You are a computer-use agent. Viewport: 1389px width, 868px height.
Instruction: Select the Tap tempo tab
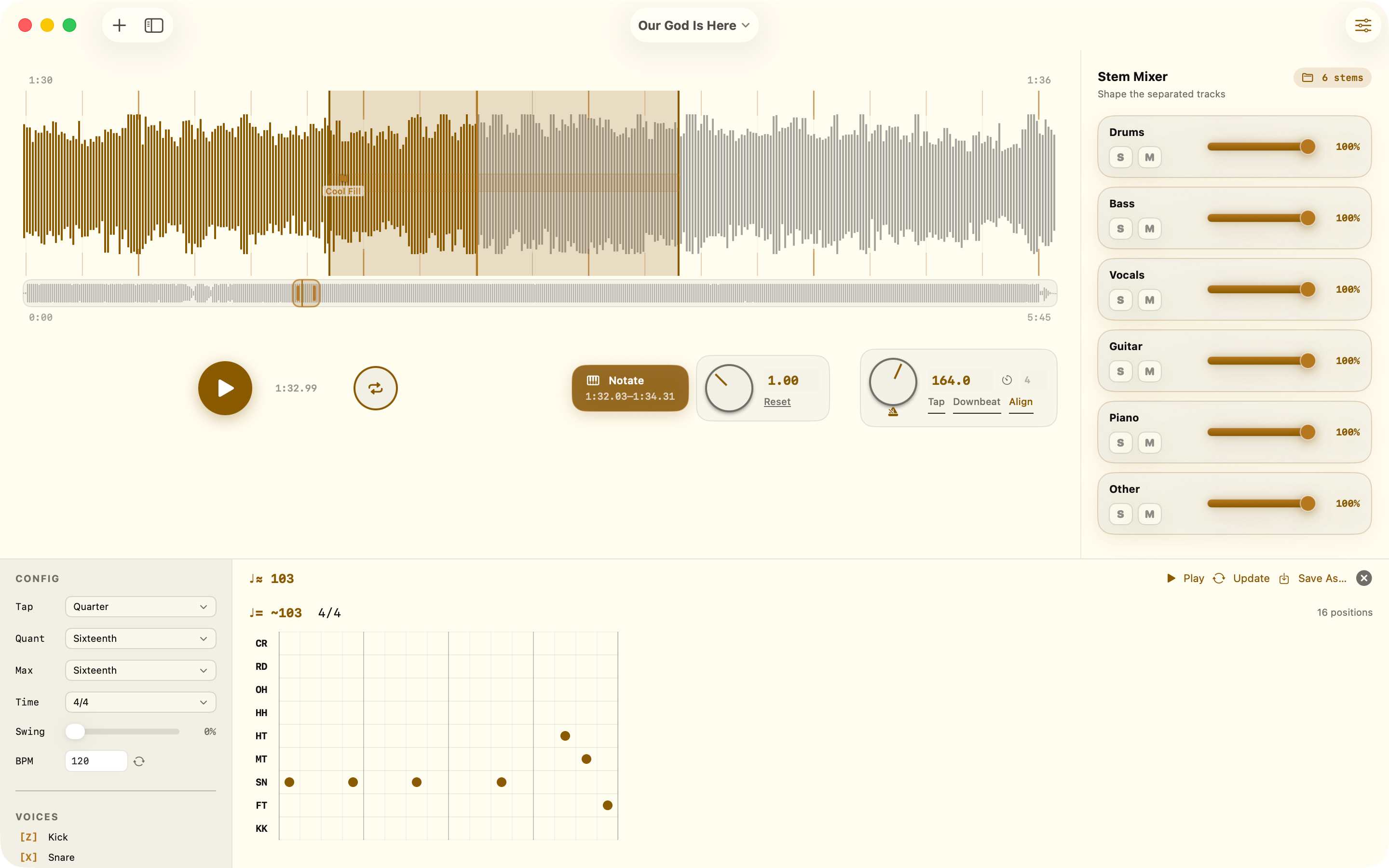click(x=936, y=402)
